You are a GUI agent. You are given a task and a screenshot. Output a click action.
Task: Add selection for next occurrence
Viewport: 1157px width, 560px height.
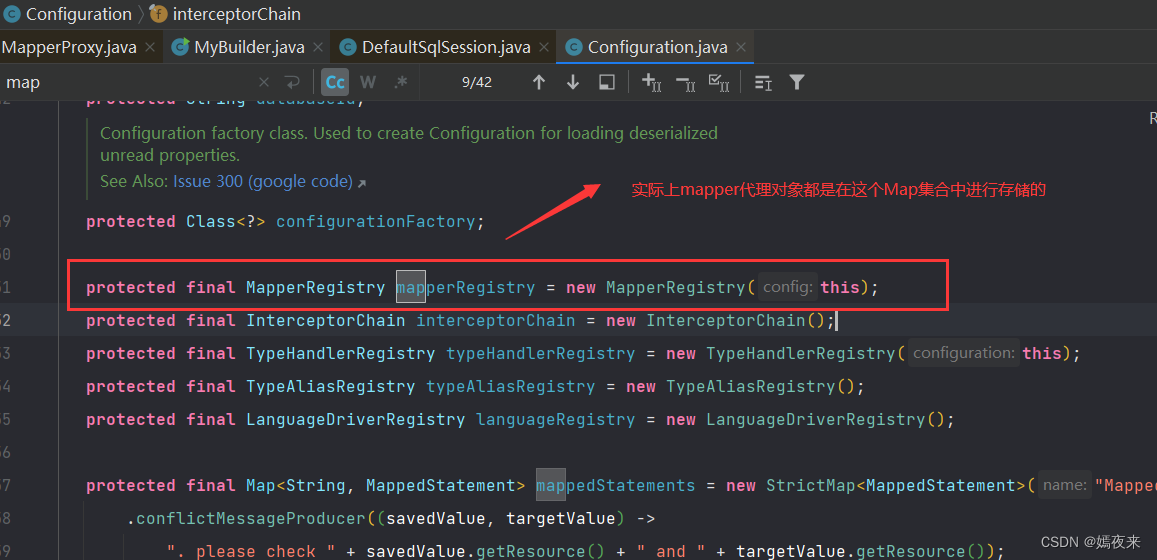click(x=652, y=83)
